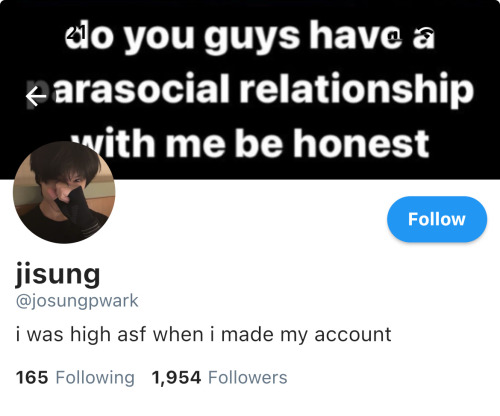The height and width of the screenshot is (416, 500).
Task: Click the word Following
Action: coord(95,378)
